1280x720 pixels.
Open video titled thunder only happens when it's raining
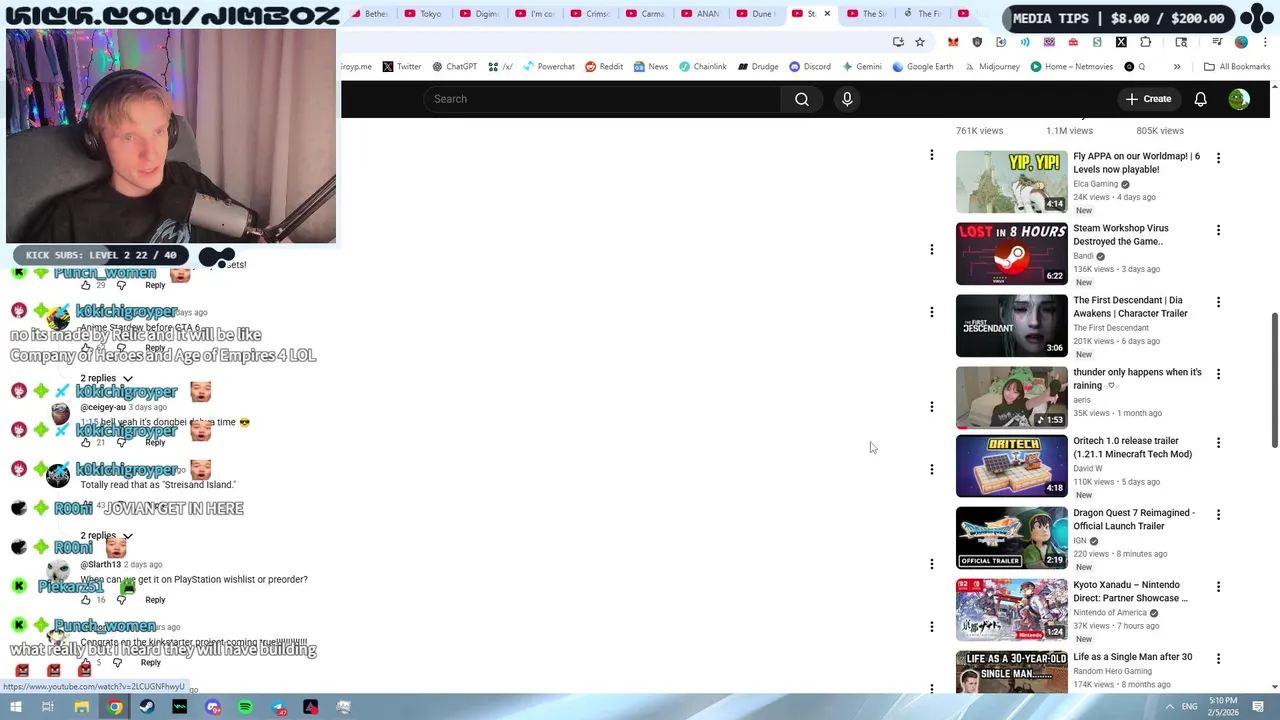(x=1137, y=379)
